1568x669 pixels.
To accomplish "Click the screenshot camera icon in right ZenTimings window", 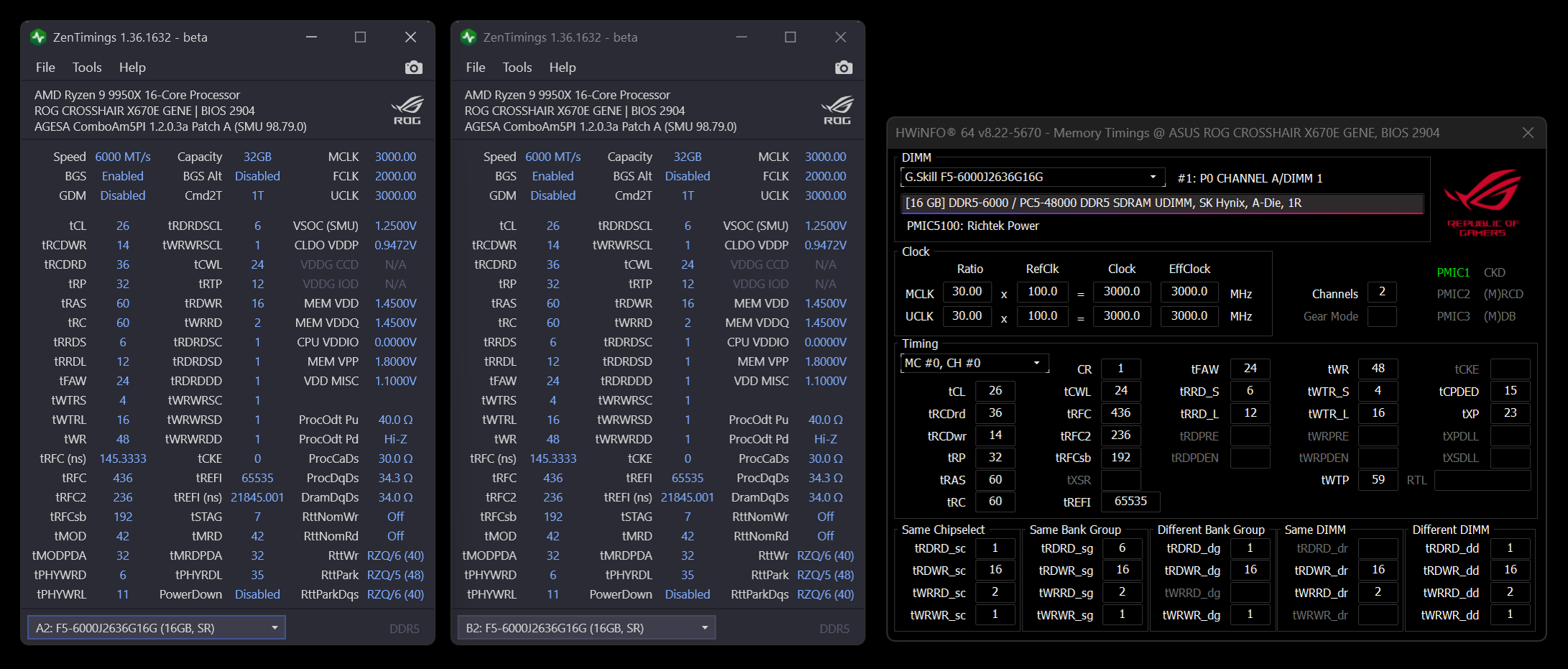I will pos(844,68).
